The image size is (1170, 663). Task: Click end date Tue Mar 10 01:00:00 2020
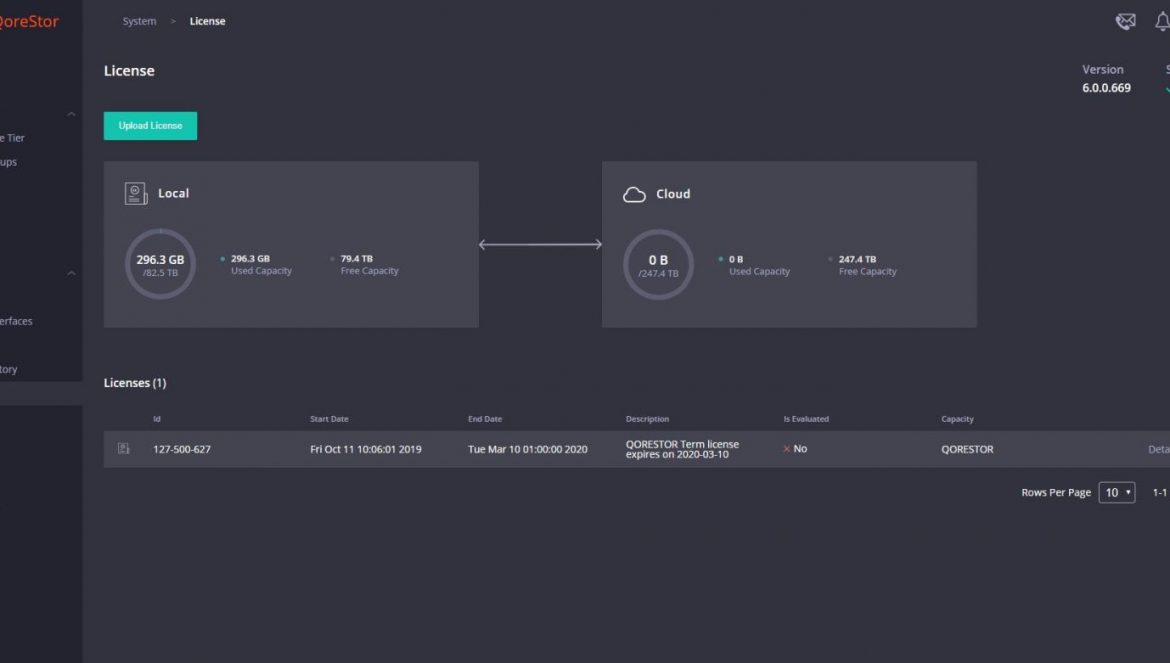click(x=528, y=449)
